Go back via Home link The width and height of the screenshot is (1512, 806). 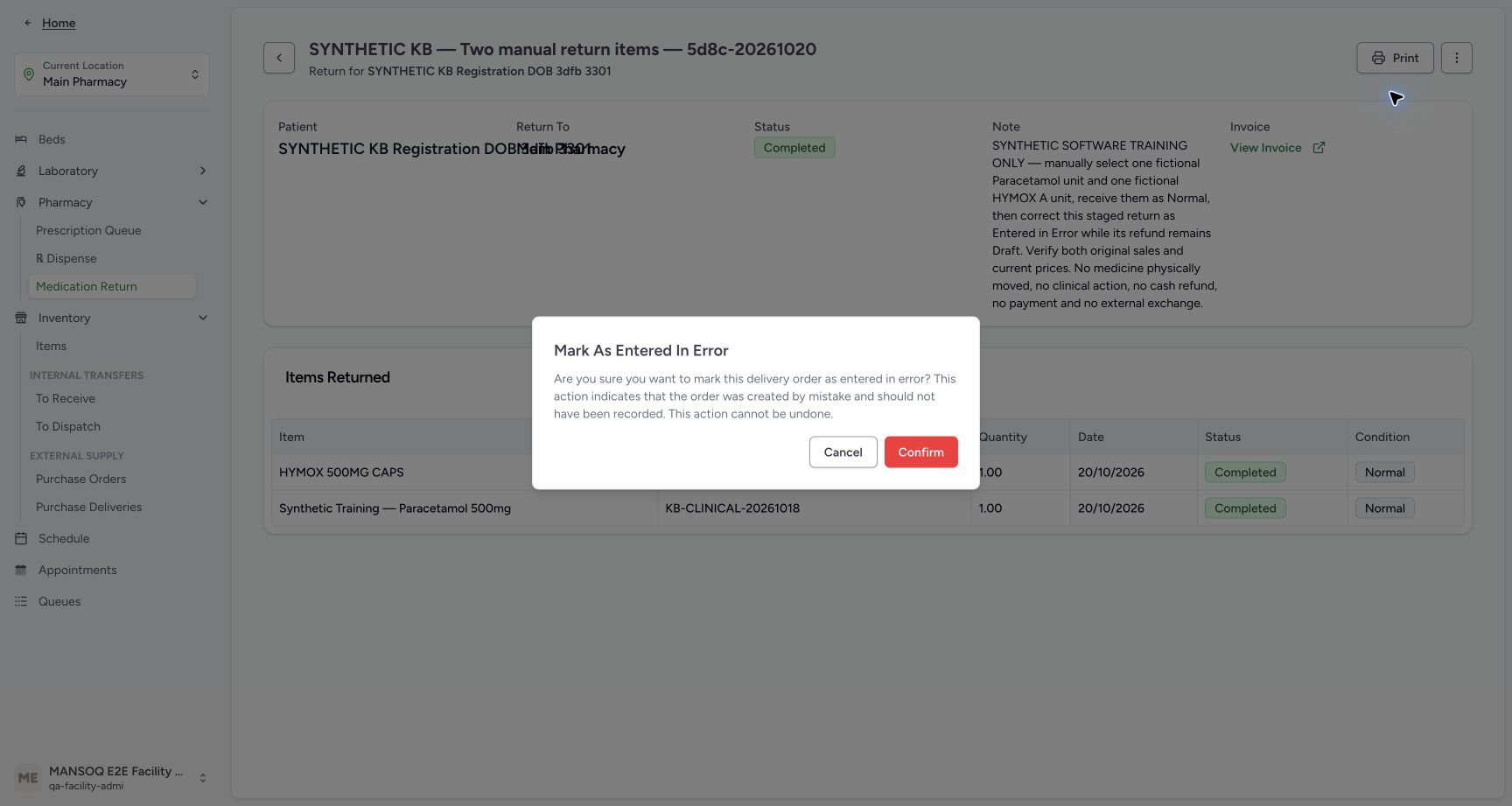coord(59,23)
